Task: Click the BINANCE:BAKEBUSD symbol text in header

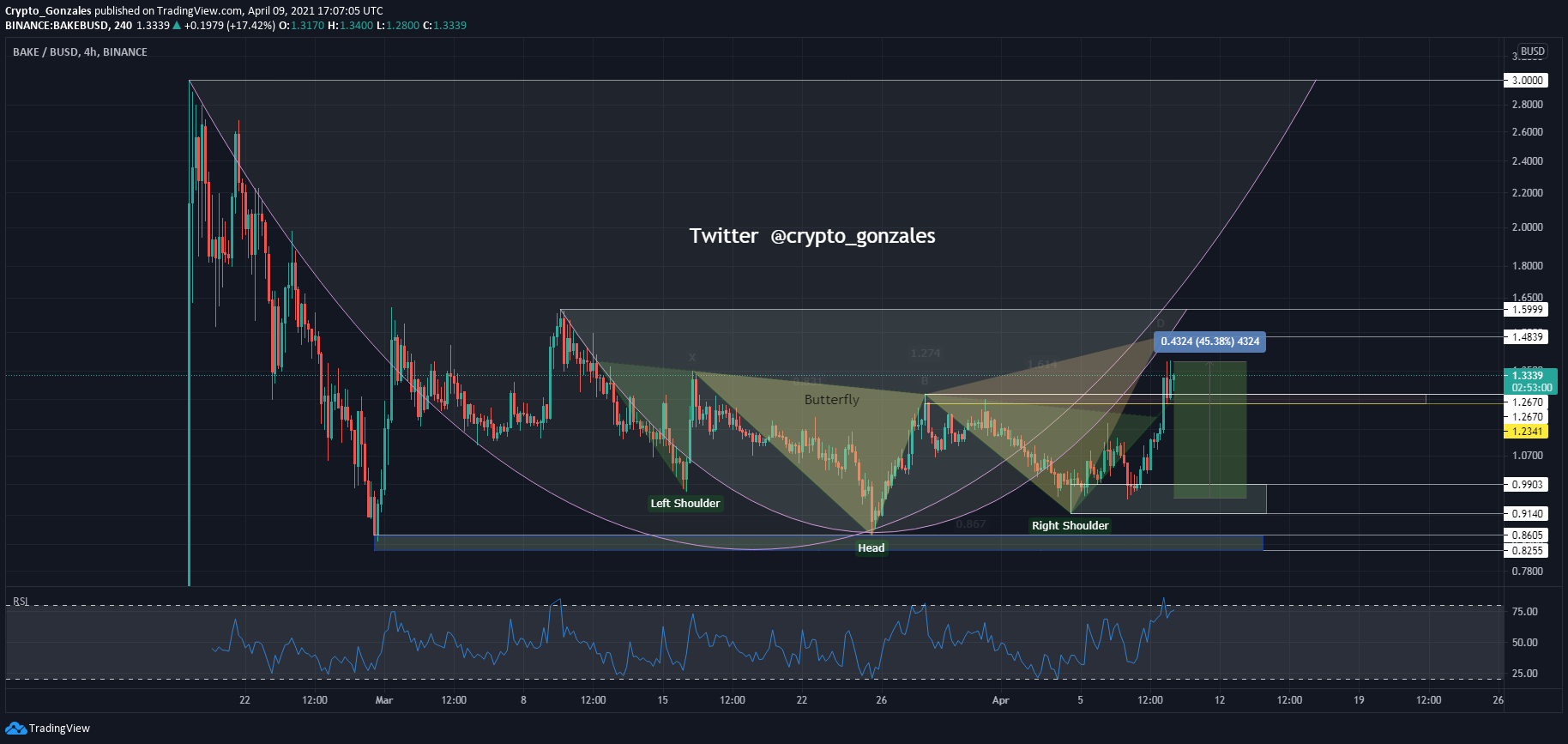Action: click(x=57, y=26)
